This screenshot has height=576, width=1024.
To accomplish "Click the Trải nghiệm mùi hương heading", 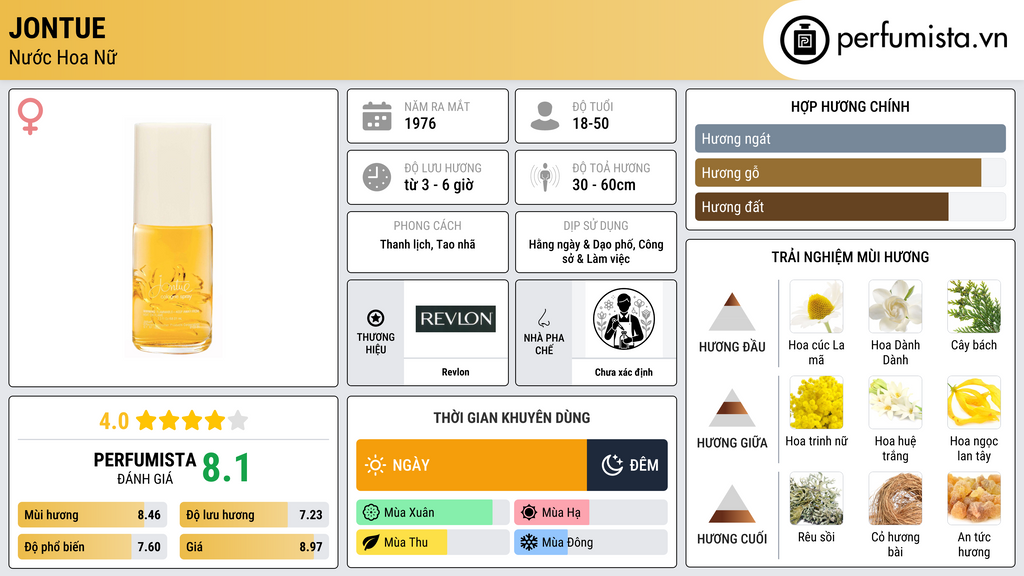I will click(850, 257).
